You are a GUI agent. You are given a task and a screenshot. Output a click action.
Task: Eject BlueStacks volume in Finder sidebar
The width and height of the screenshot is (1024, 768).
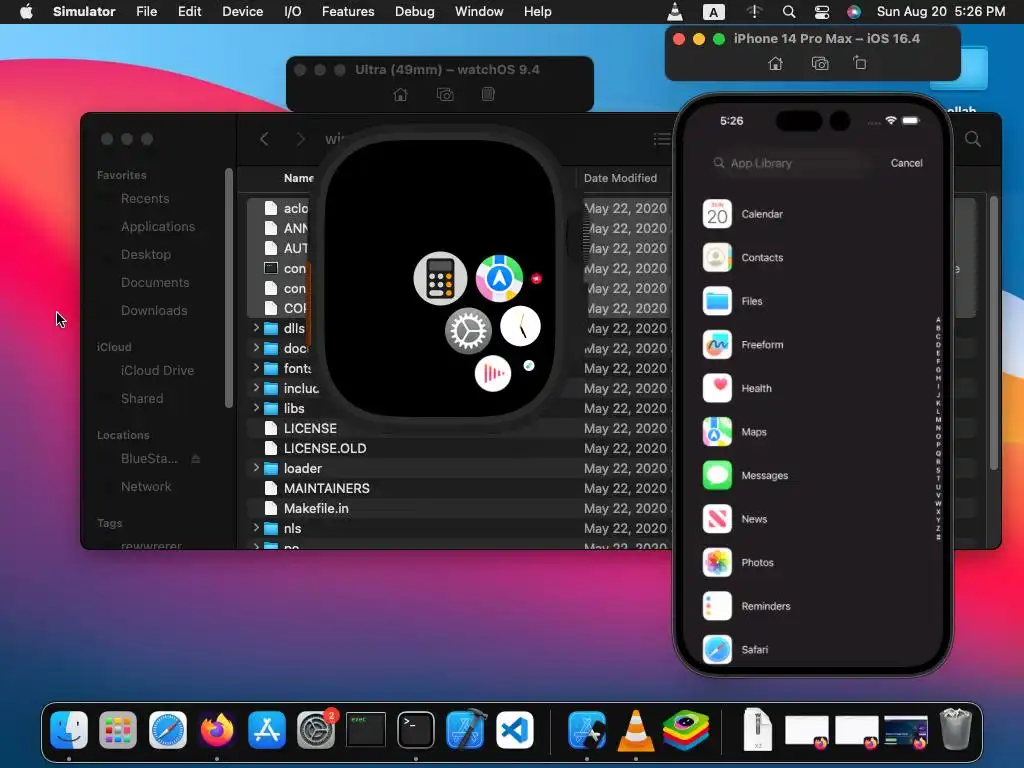[196, 459]
